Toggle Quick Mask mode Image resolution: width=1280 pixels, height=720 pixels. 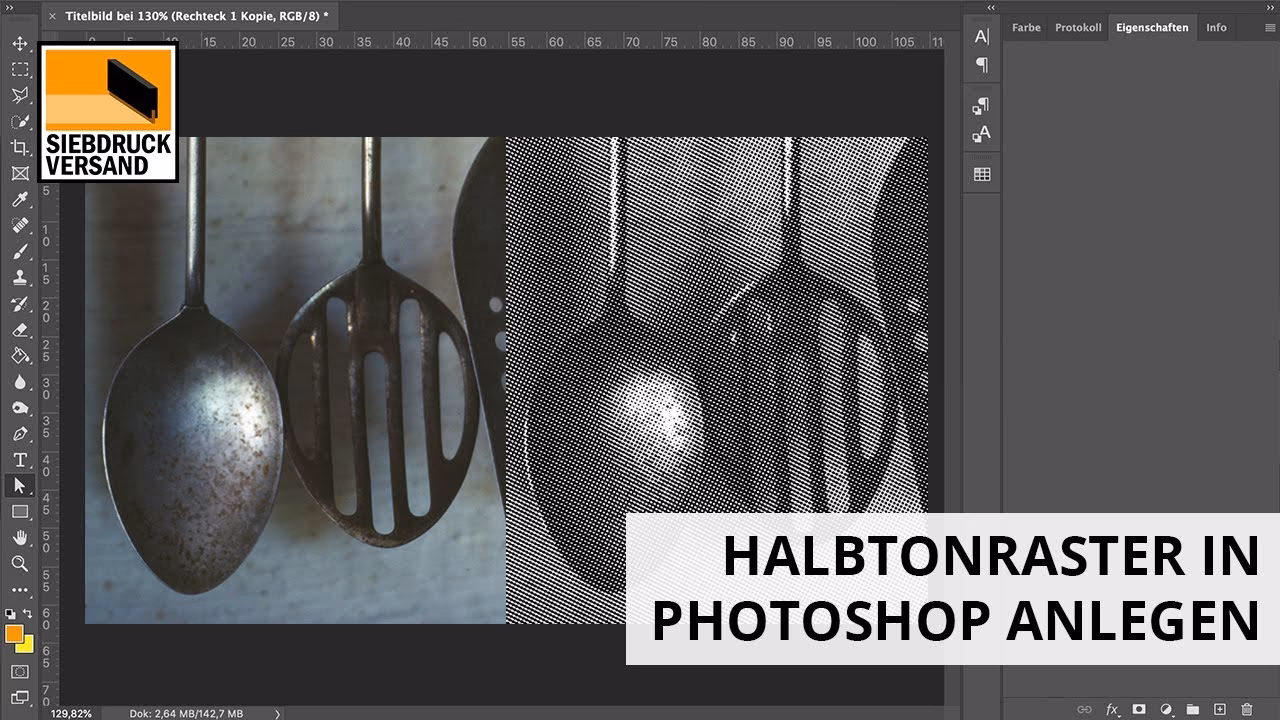[19, 671]
